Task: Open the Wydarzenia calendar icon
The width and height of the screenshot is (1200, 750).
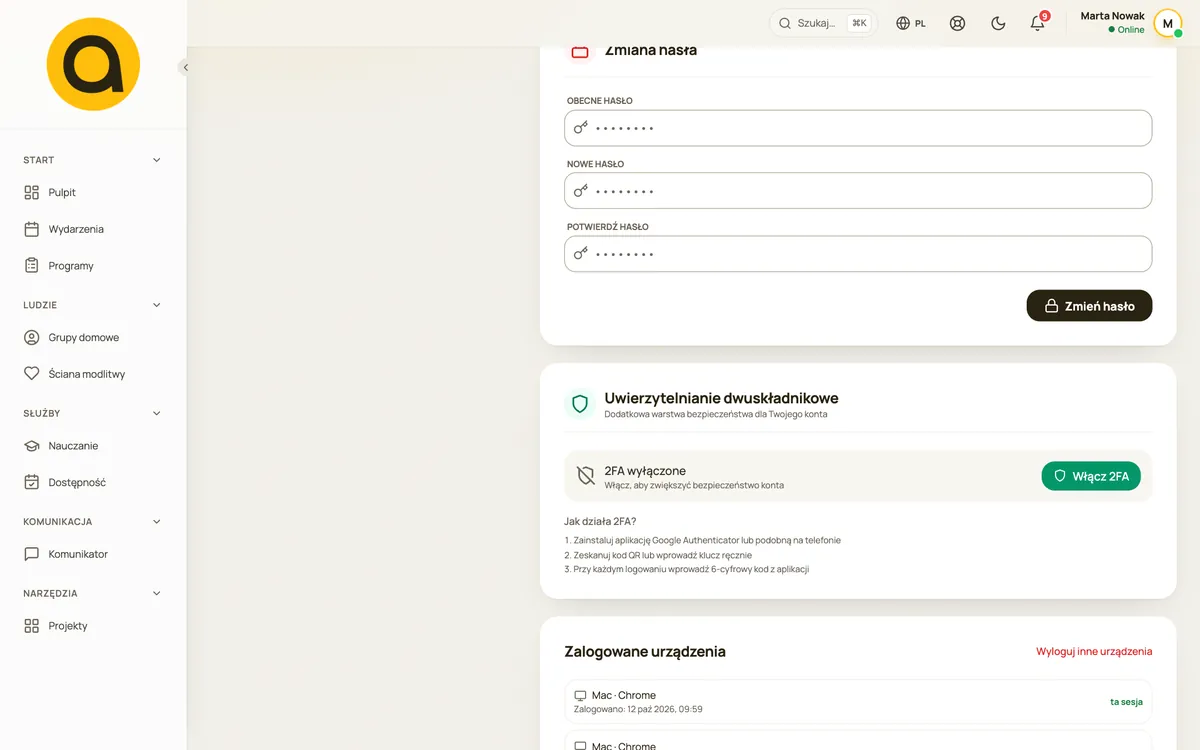Action: pos(31,229)
